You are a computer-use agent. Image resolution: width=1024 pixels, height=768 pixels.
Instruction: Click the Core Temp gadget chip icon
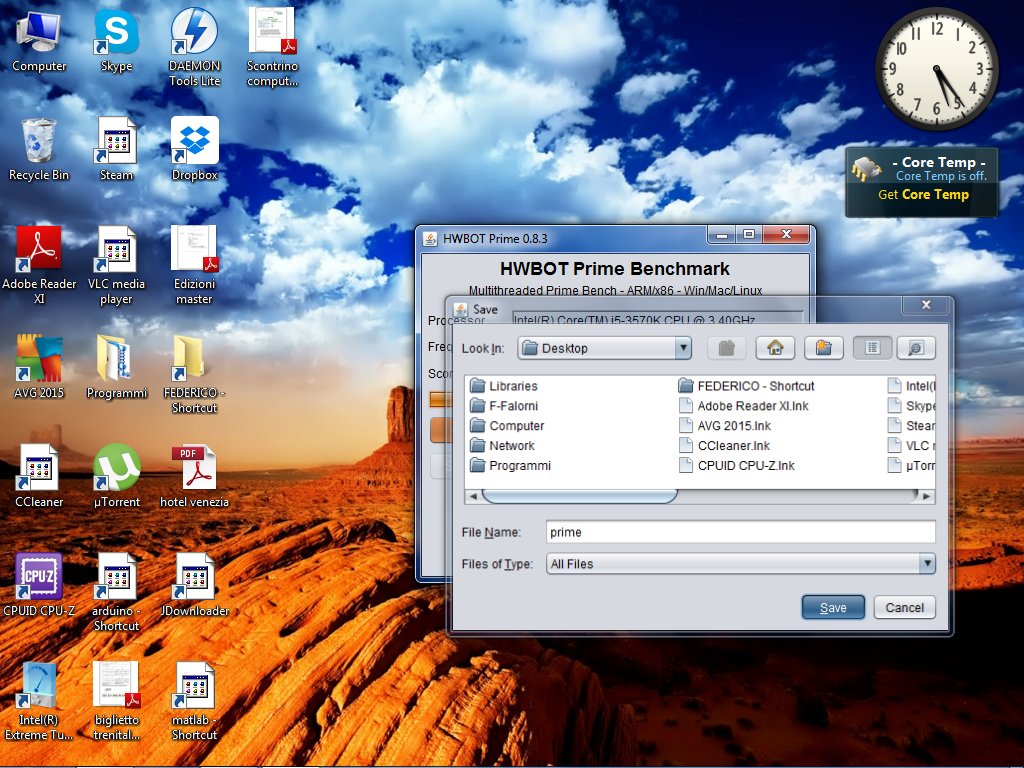click(x=867, y=170)
